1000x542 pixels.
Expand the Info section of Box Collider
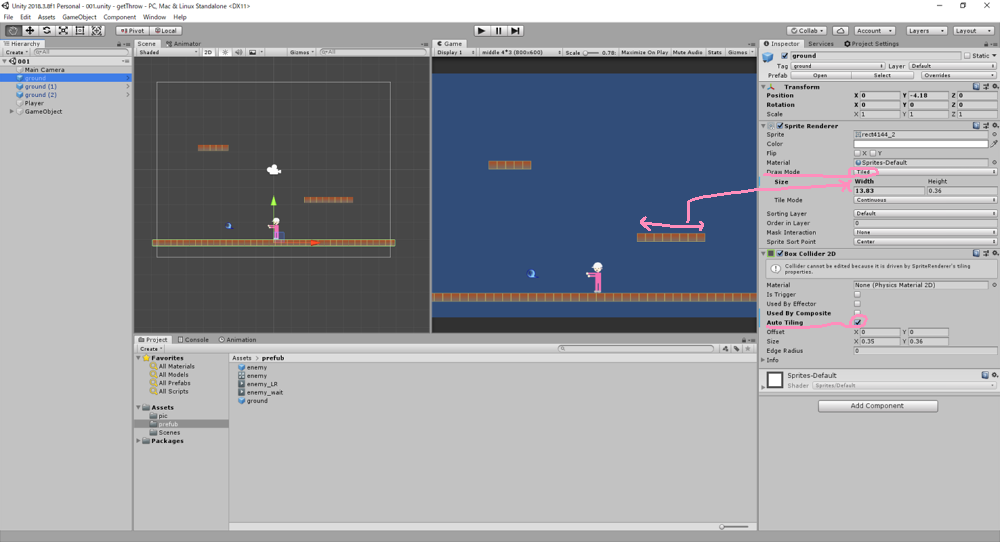tap(763, 360)
